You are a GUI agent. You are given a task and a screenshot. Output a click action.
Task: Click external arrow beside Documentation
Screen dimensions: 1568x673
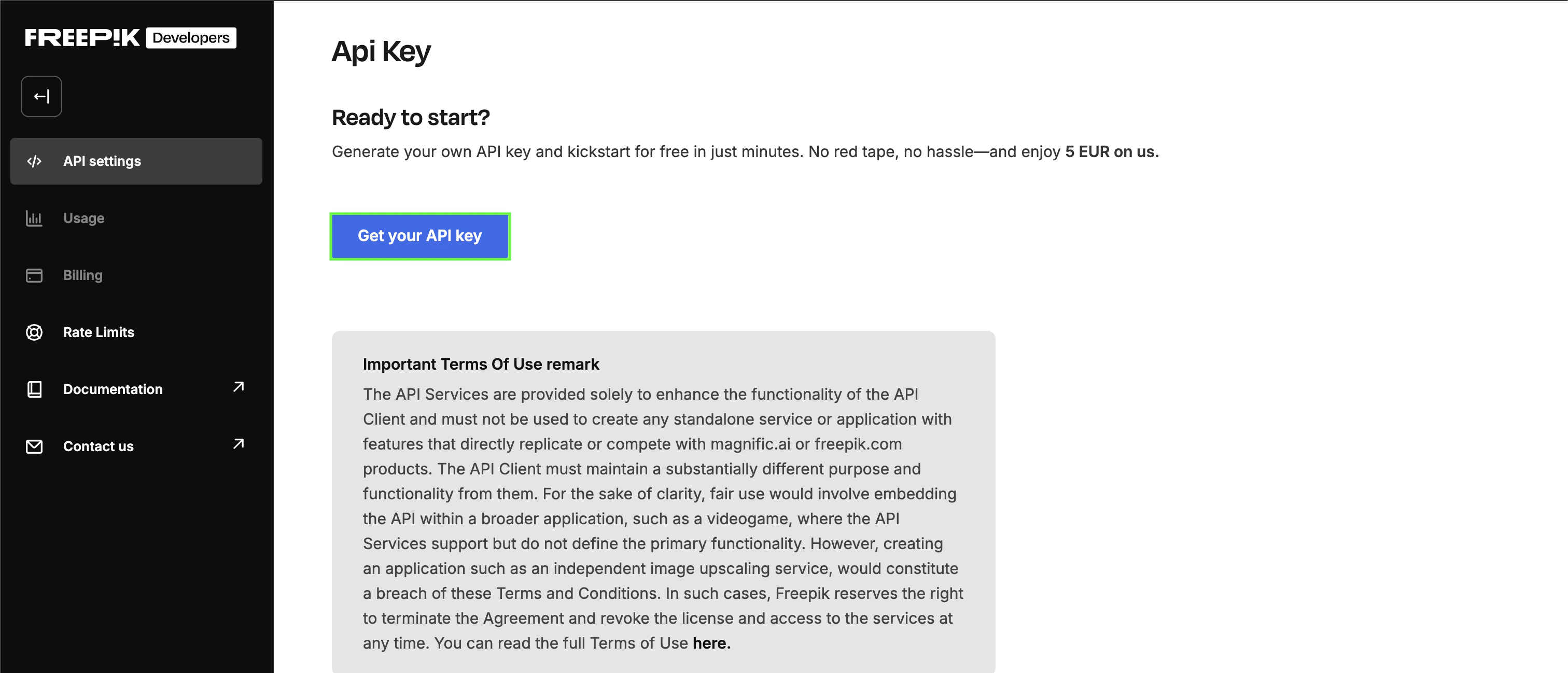pos(239,387)
